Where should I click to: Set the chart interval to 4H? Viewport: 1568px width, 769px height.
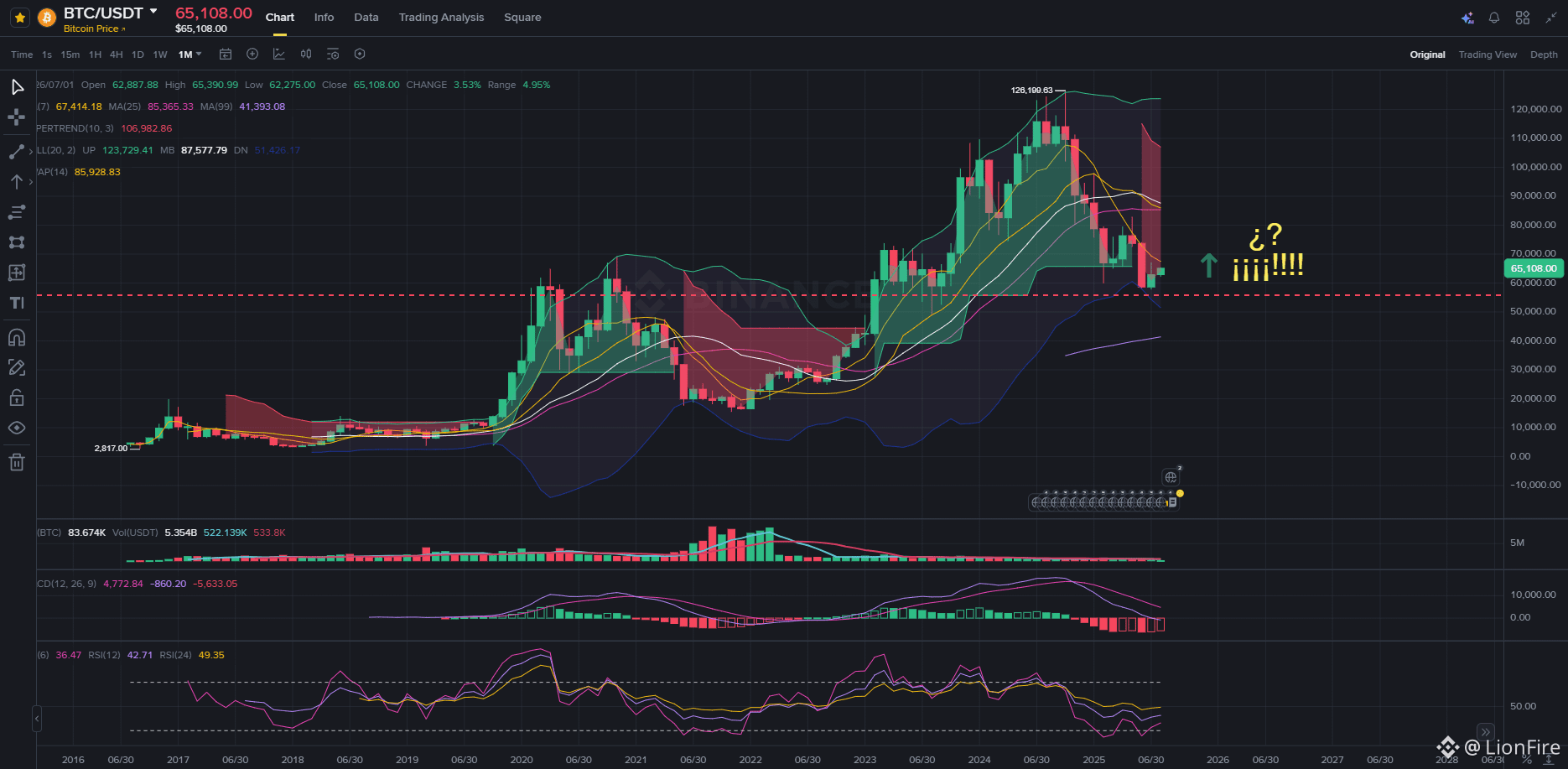tap(117, 55)
